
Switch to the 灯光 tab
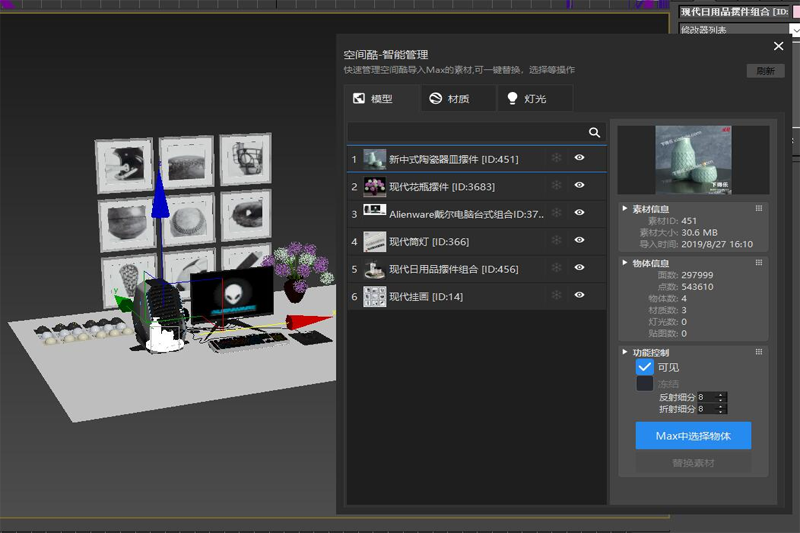click(534, 99)
